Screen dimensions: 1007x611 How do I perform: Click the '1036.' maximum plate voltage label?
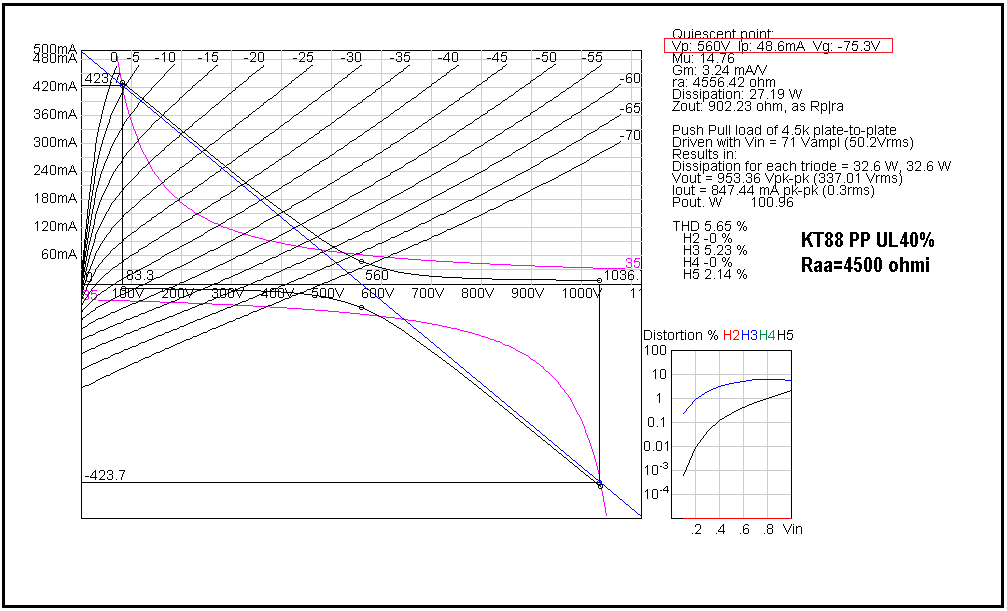click(622, 276)
